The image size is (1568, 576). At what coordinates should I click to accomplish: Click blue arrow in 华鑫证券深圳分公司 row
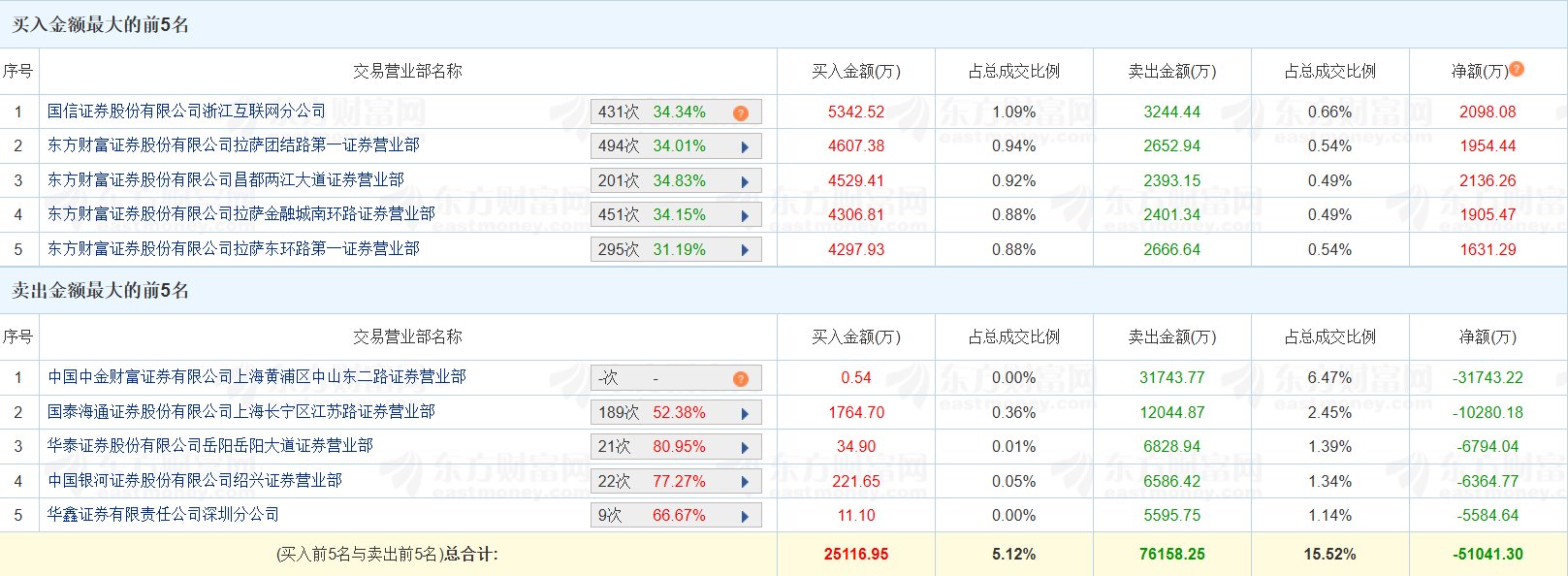click(x=745, y=516)
